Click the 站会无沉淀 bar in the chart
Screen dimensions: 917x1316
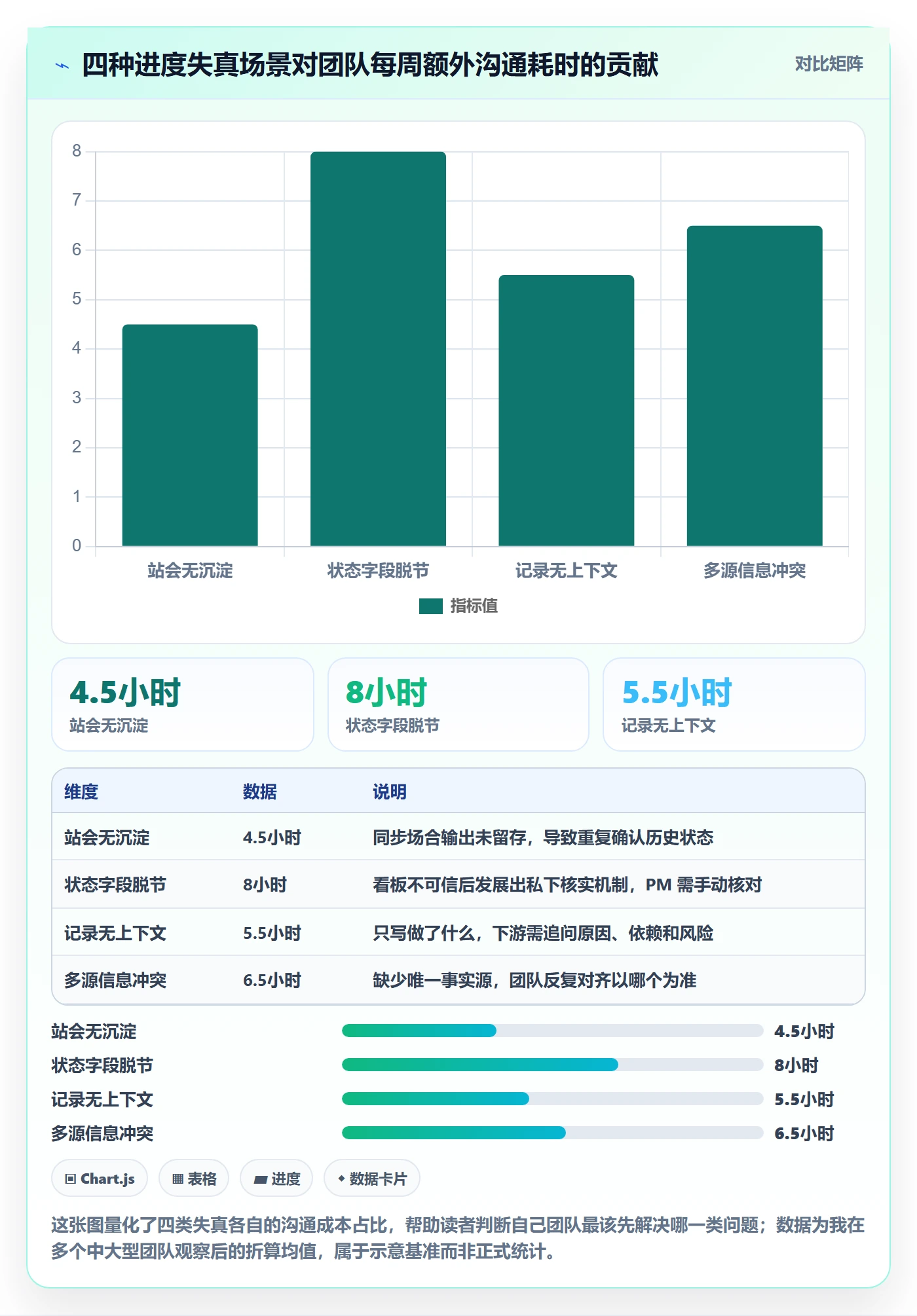click(x=190, y=435)
